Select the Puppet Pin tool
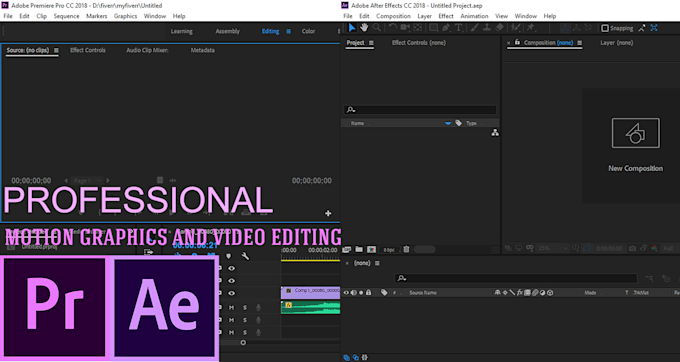Image resolution: width=680 pixels, height=362 pixels. pos(530,28)
